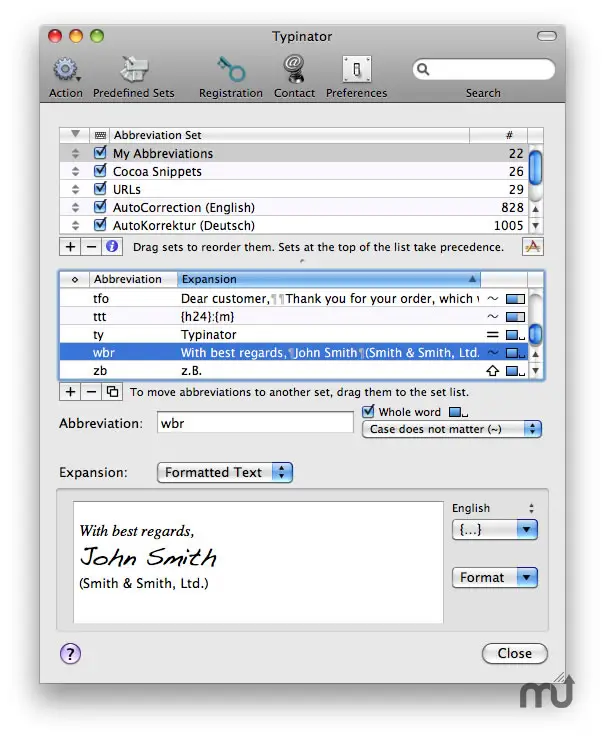Image resolution: width=605 pixels, height=738 pixels.
Task: Select the zb abbreviation row
Action: (x=293, y=371)
